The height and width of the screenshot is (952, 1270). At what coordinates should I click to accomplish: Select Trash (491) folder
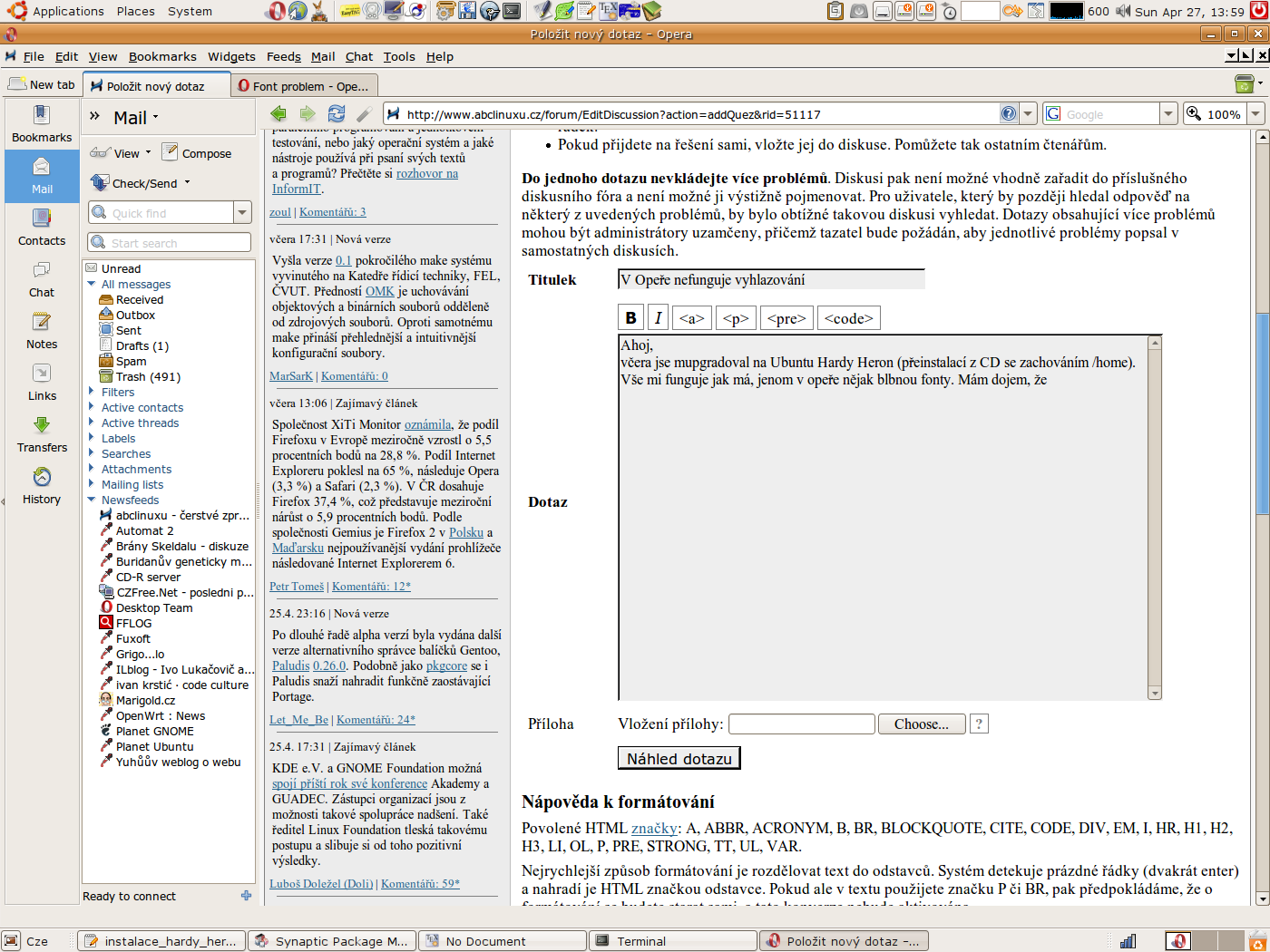(148, 376)
